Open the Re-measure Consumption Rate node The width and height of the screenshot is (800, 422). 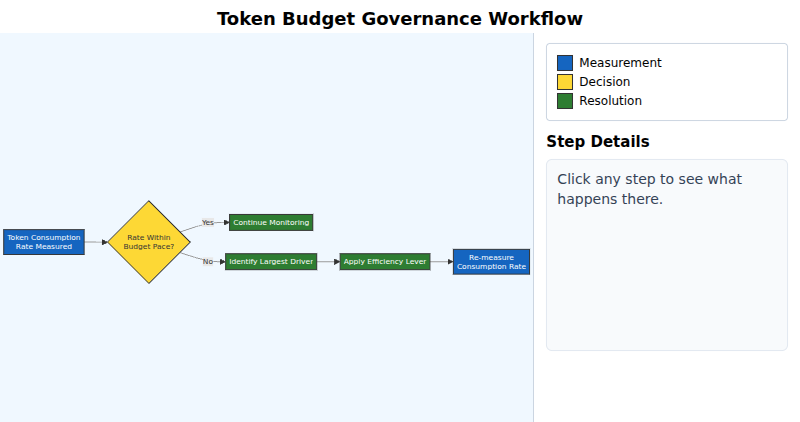tap(491, 262)
